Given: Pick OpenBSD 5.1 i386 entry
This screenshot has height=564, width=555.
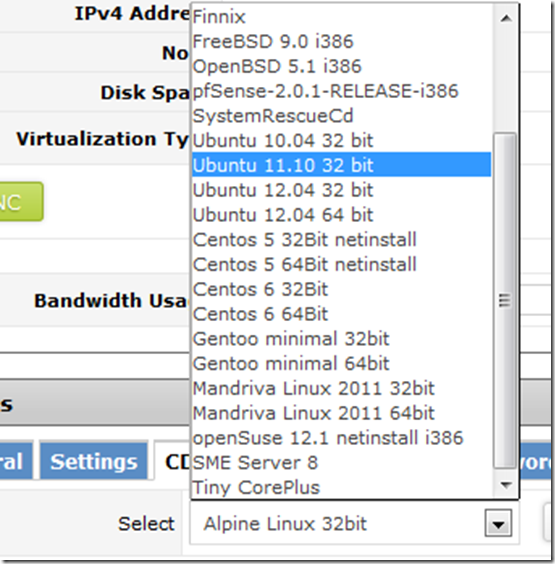Looking at the screenshot, I should coord(342,66).
